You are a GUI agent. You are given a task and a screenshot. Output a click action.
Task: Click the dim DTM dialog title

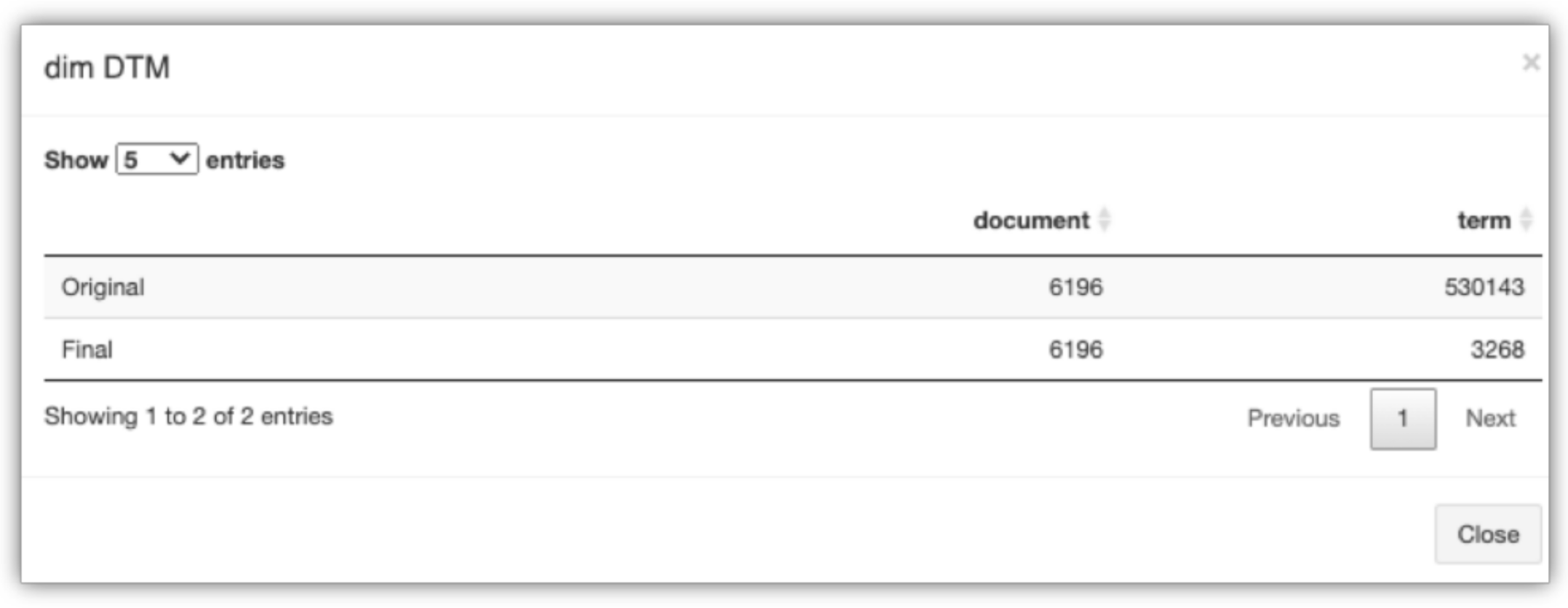coord(107,68)
